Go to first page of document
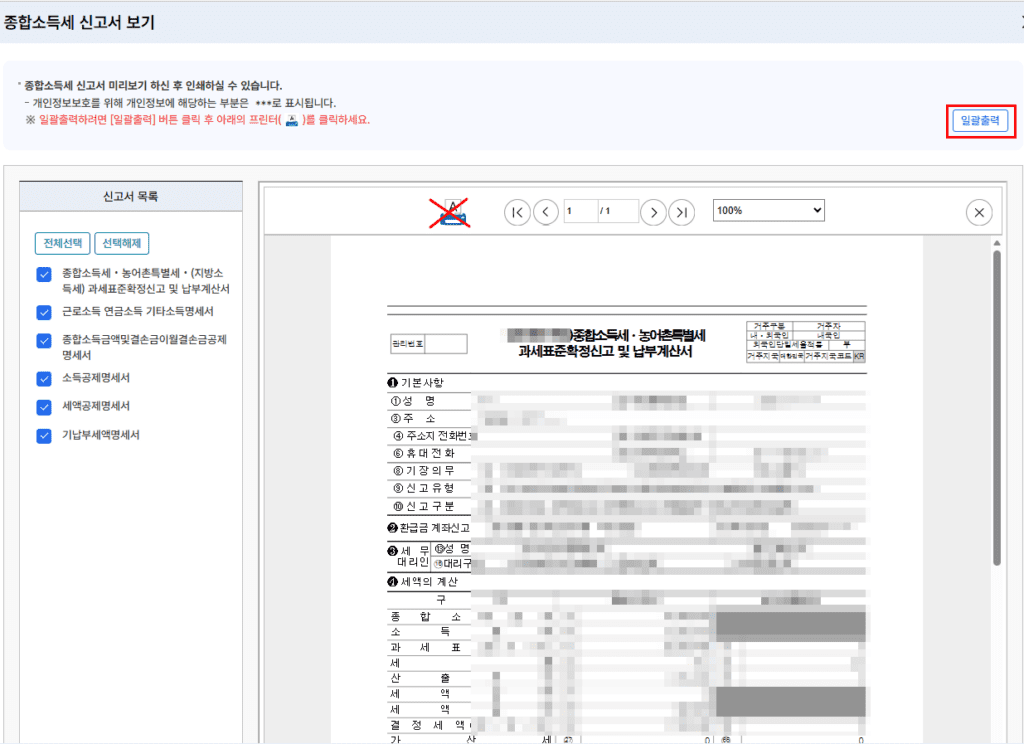The image size is (1024, 744). [x=517, y=212]
